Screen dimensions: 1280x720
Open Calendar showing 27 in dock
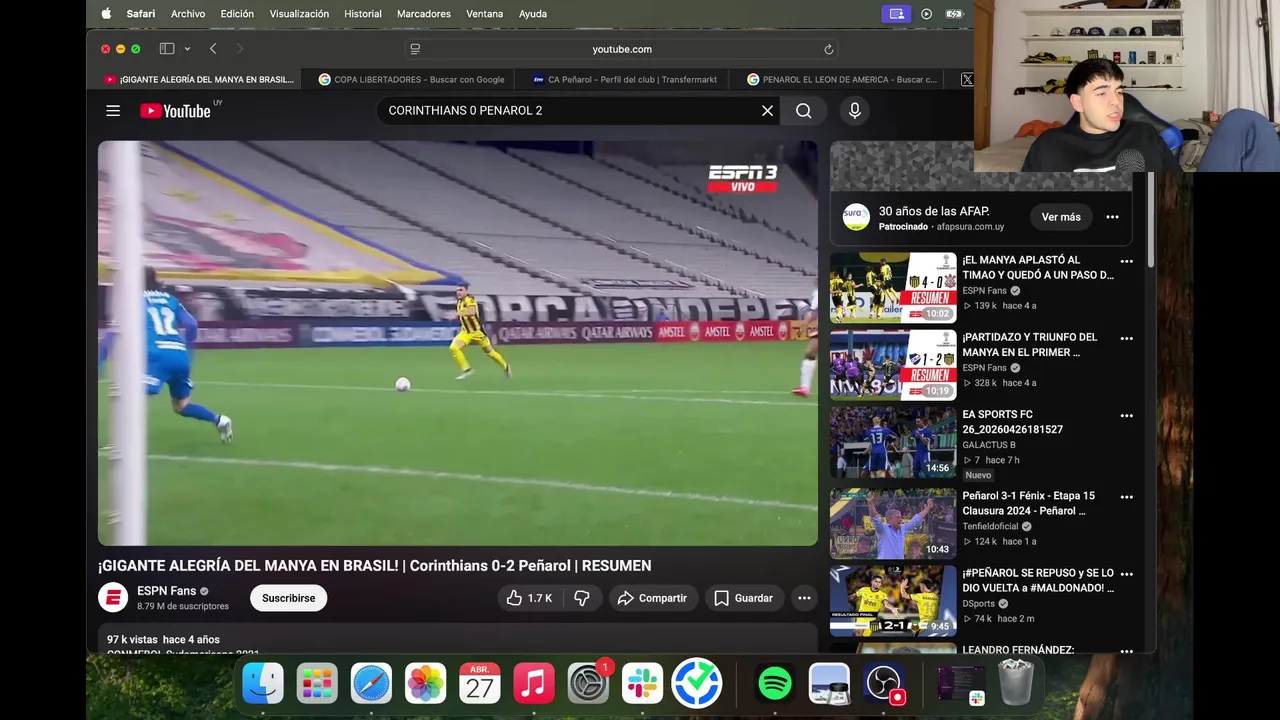click(x=480, y=683)
